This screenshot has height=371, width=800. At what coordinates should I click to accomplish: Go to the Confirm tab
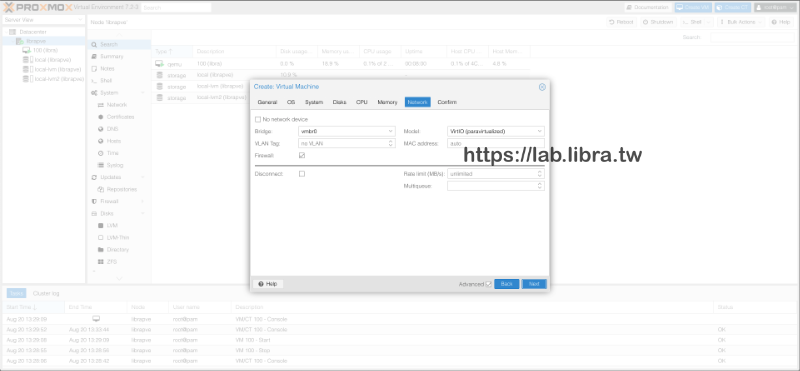tap(447, 102)
